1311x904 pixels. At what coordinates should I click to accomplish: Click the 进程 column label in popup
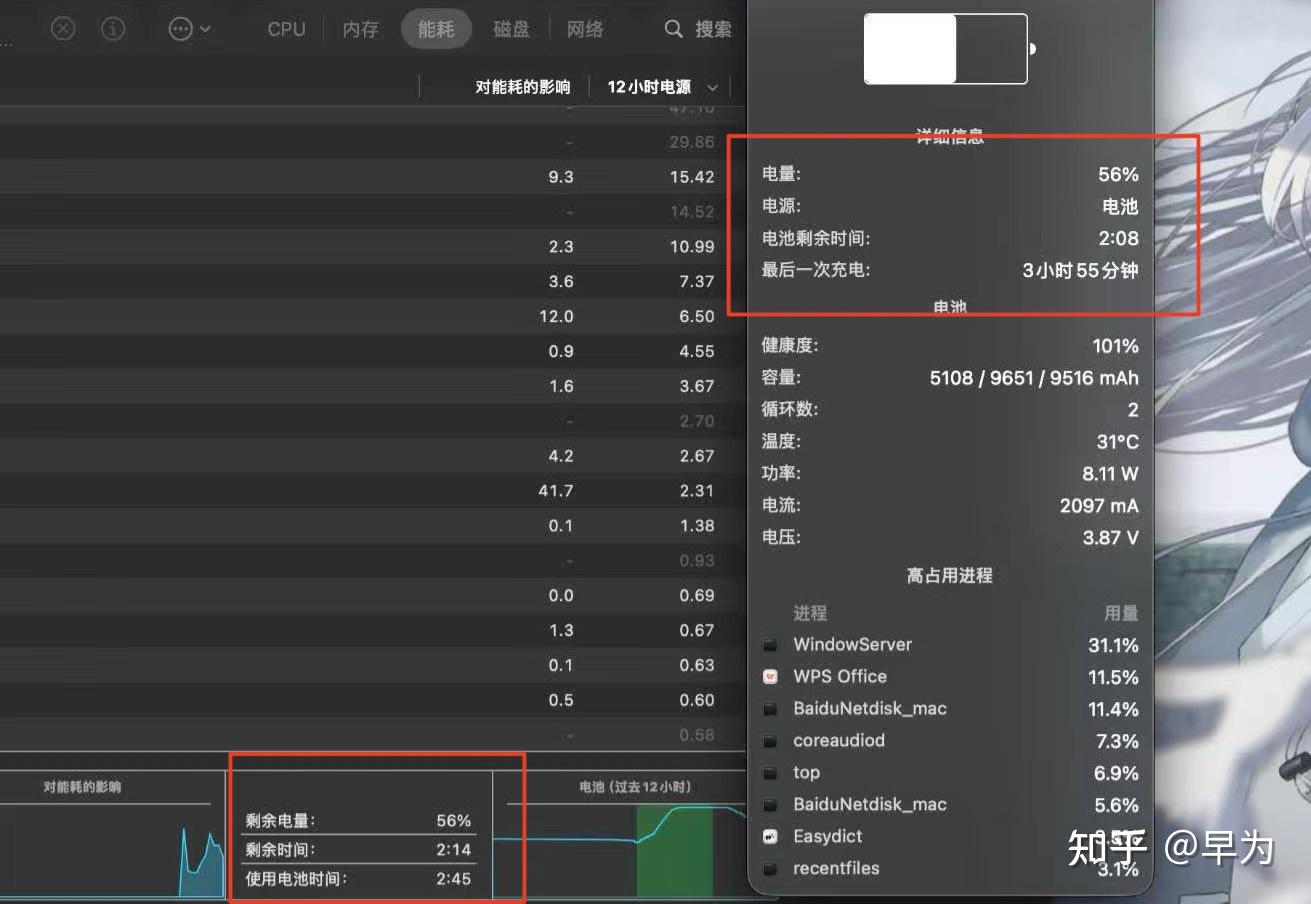pos(810,613)
